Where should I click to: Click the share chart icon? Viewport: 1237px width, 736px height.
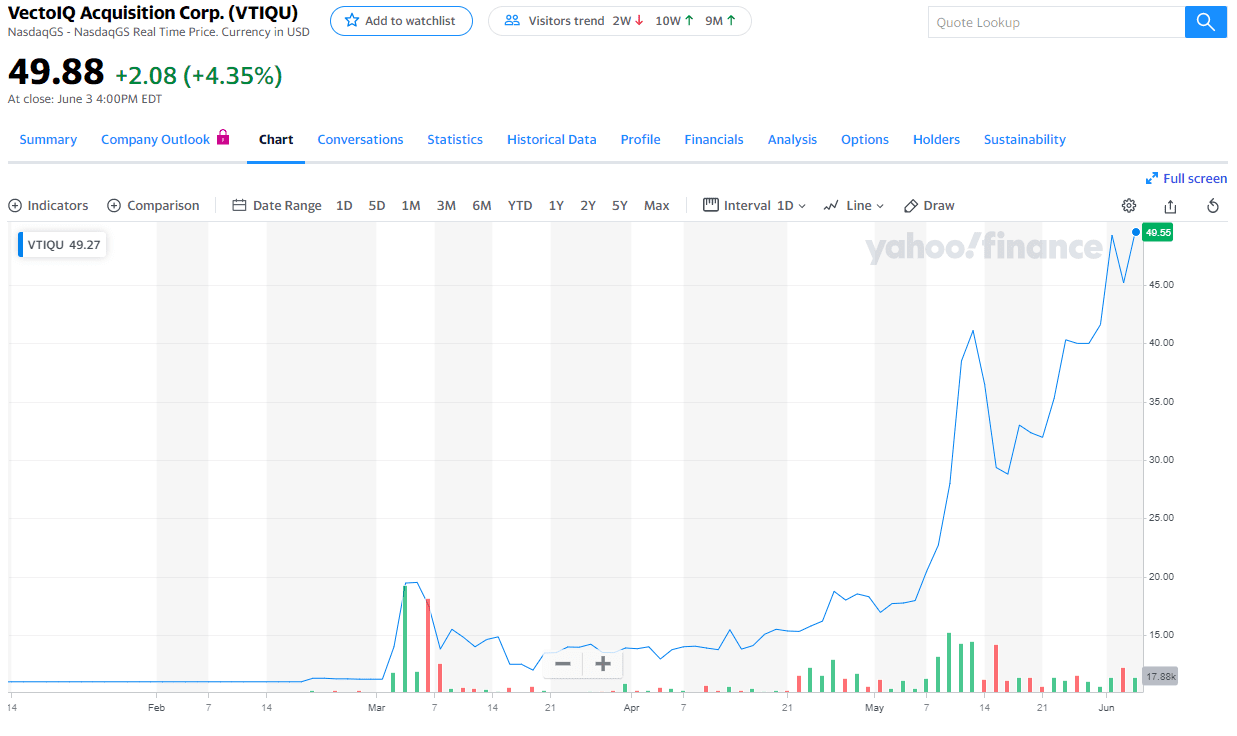(1170, 206)
